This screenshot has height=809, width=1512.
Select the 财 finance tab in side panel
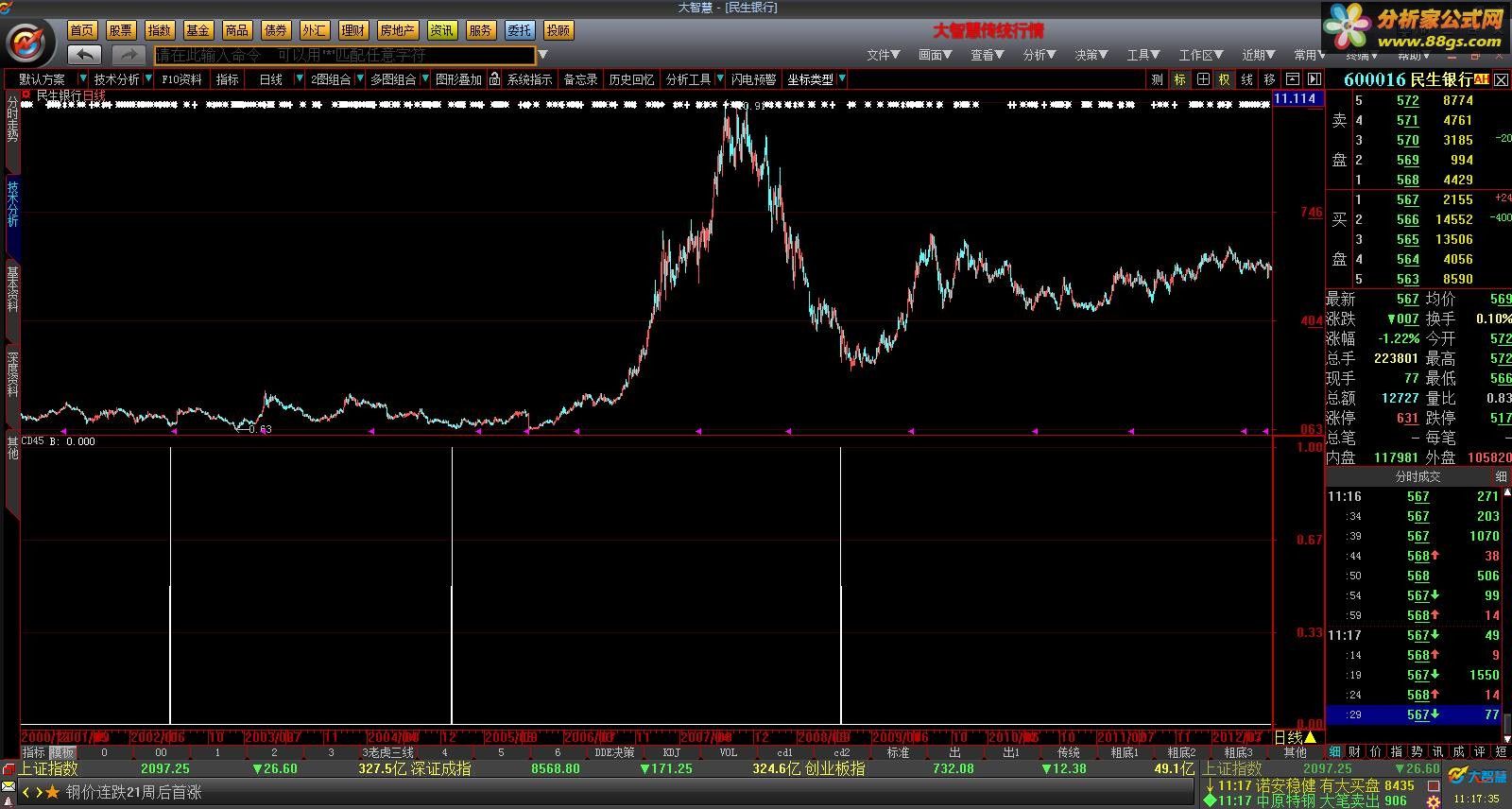coord(1355,751)
